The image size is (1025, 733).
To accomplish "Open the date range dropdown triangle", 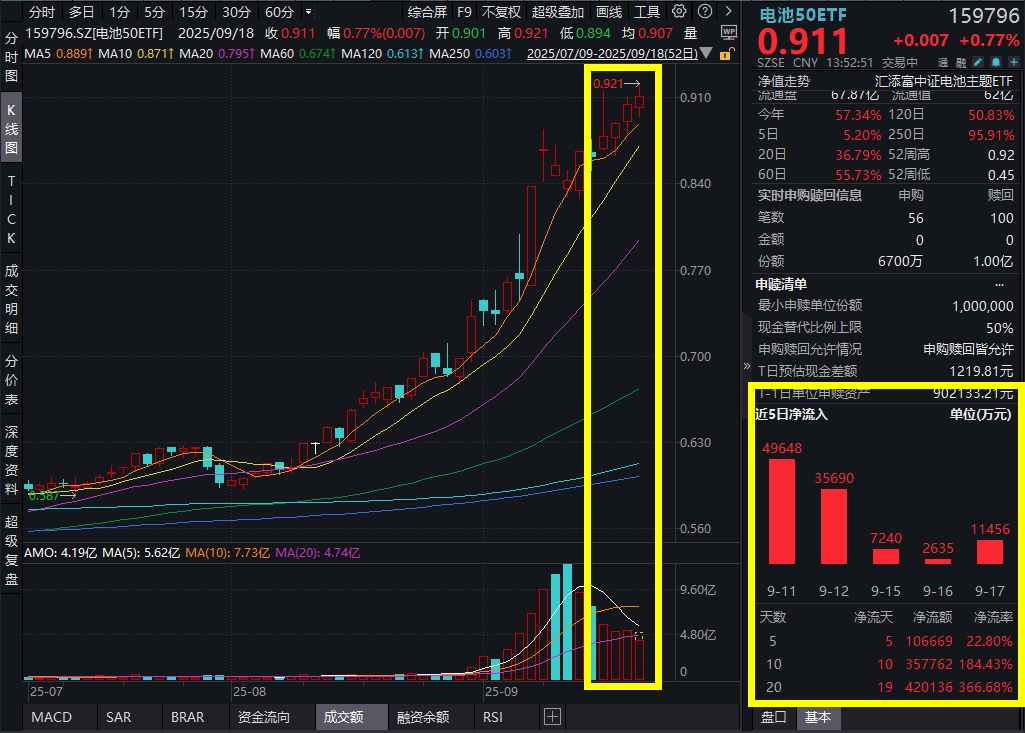I will (704, 53).
